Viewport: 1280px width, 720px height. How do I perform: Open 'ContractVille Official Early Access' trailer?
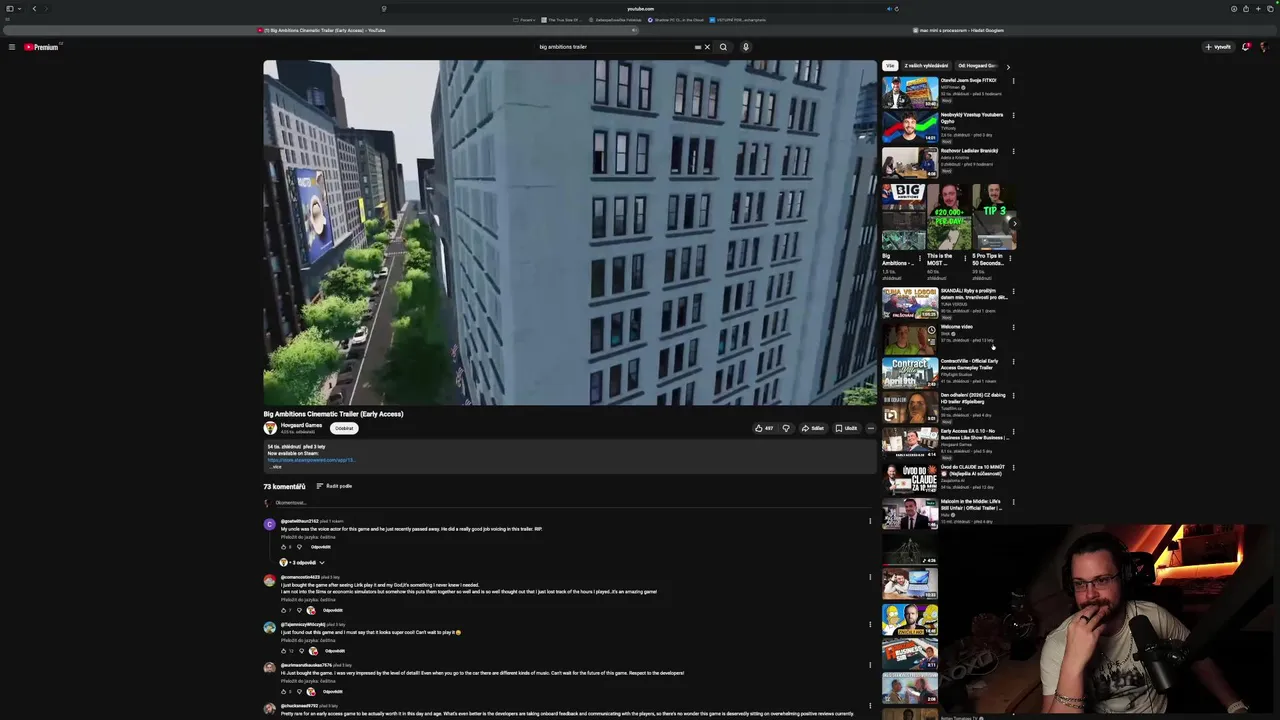910,372
